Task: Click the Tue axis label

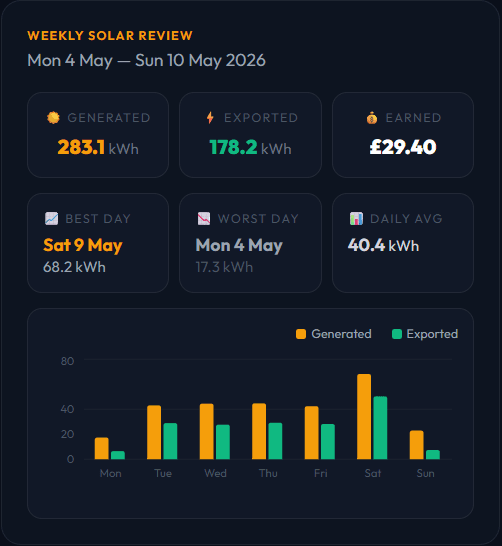Action: 163,473
